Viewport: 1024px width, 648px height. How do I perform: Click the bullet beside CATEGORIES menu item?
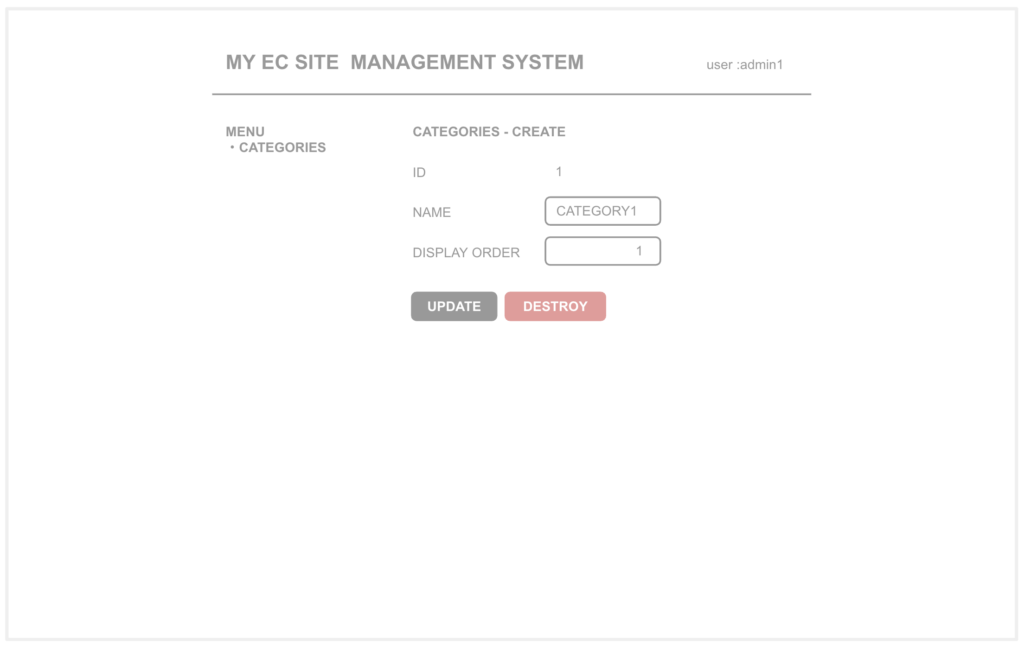[x=232, y=147]
